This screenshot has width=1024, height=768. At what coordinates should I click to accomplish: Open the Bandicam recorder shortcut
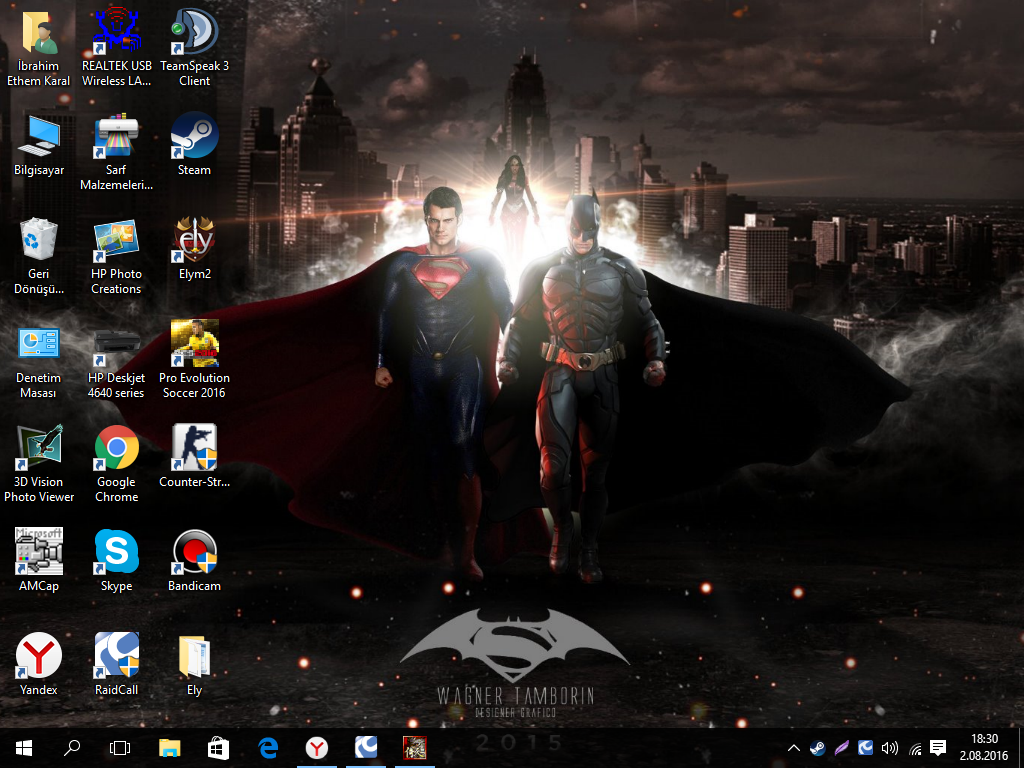click(194, 560)
